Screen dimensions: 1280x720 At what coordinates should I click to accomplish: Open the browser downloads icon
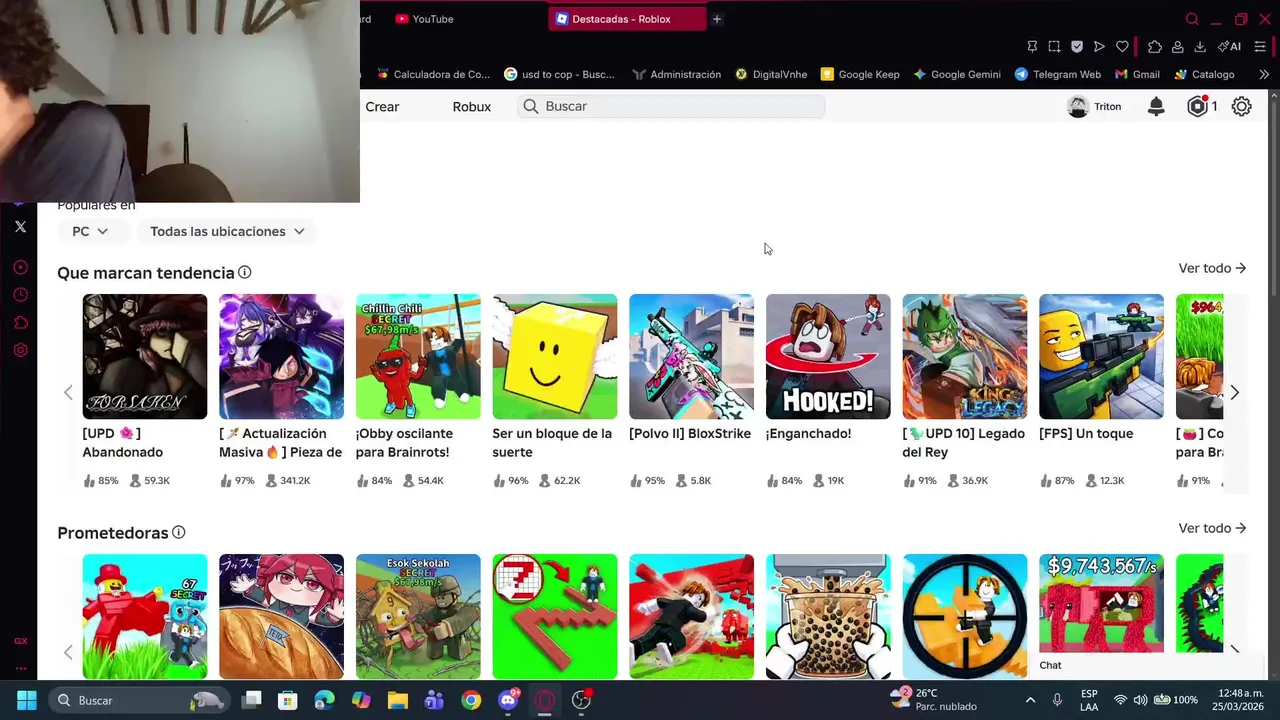coord(1200,47)
